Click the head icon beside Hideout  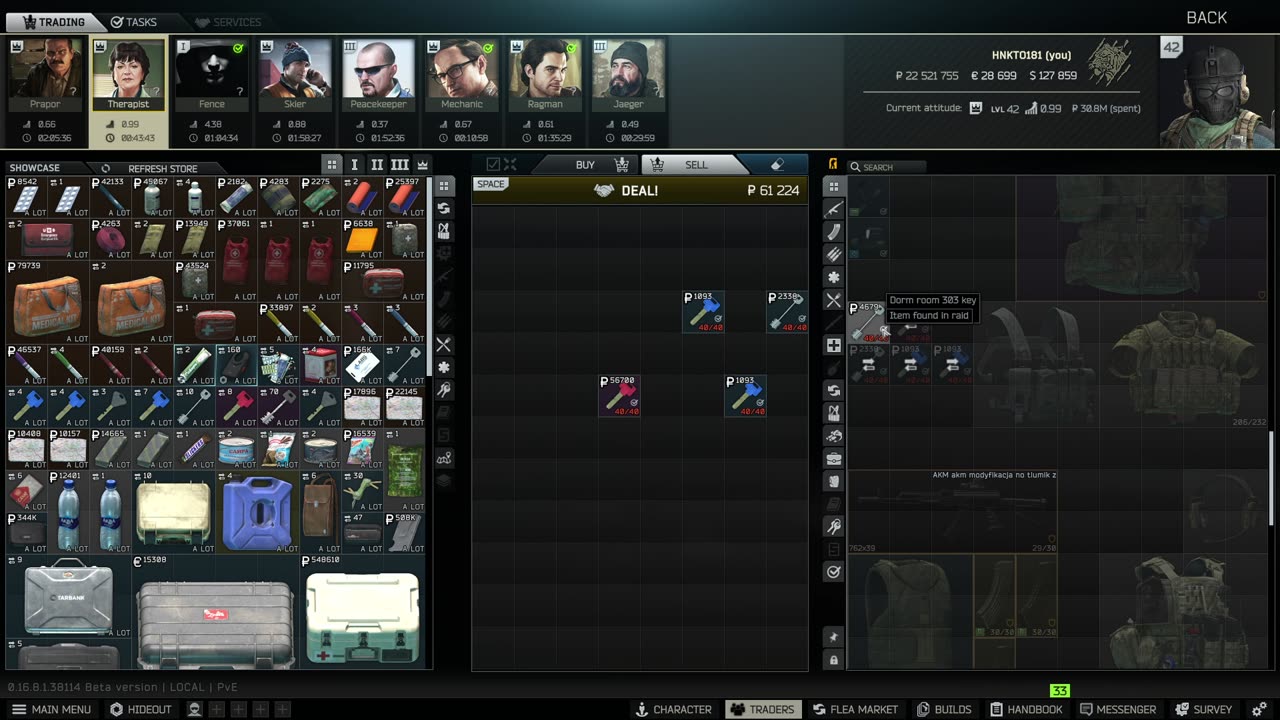(x=195, y=709)
